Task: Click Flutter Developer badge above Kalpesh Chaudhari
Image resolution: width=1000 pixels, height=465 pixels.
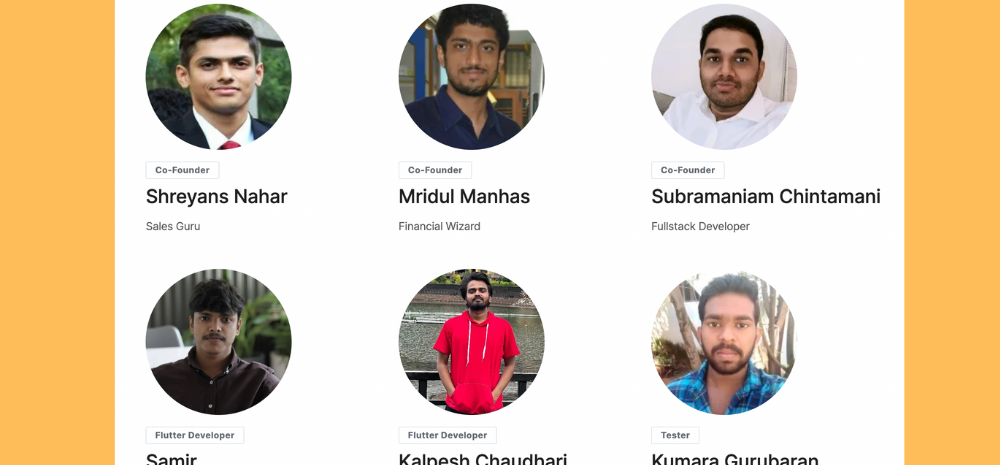Action: 447,436
